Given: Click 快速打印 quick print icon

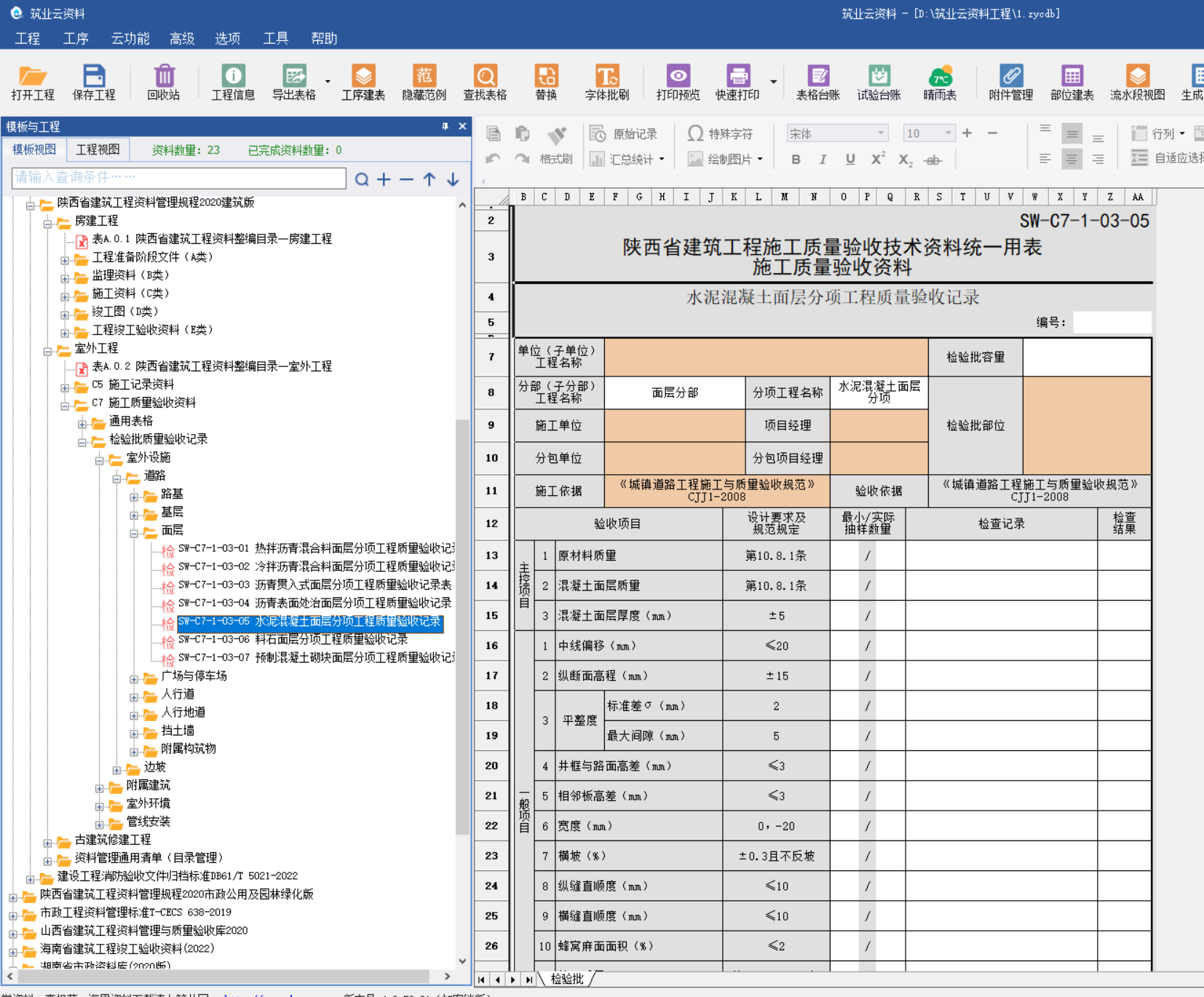Looking at the screenshot, I should pos(737,82).
